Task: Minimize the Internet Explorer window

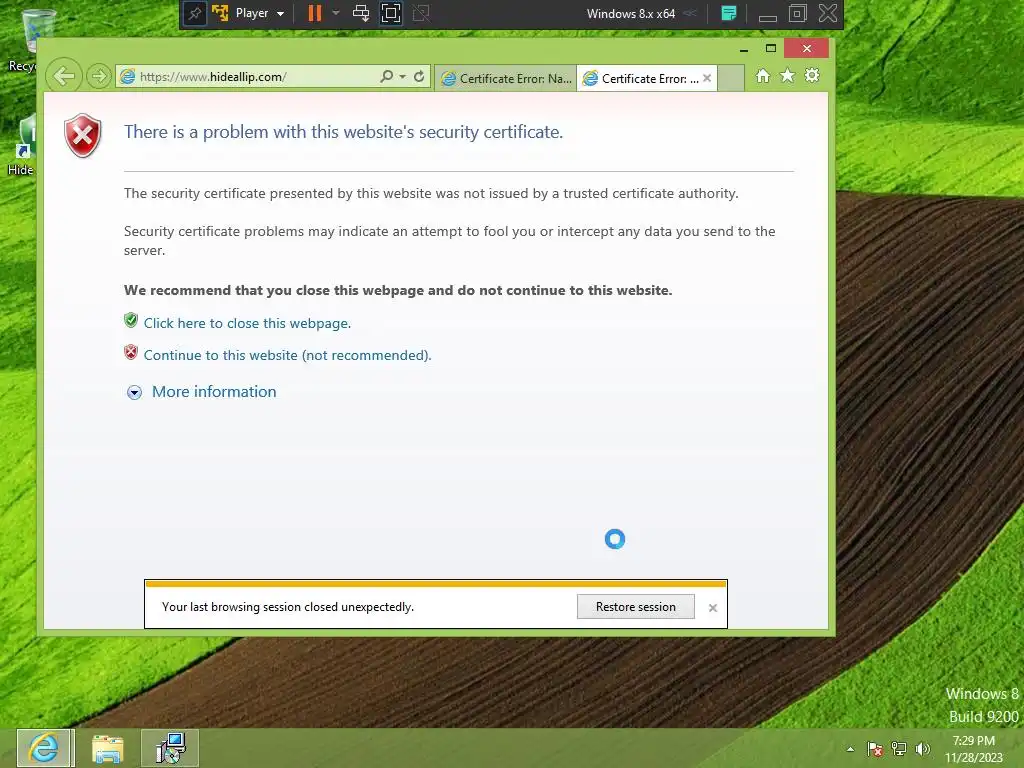Action: 744,49
